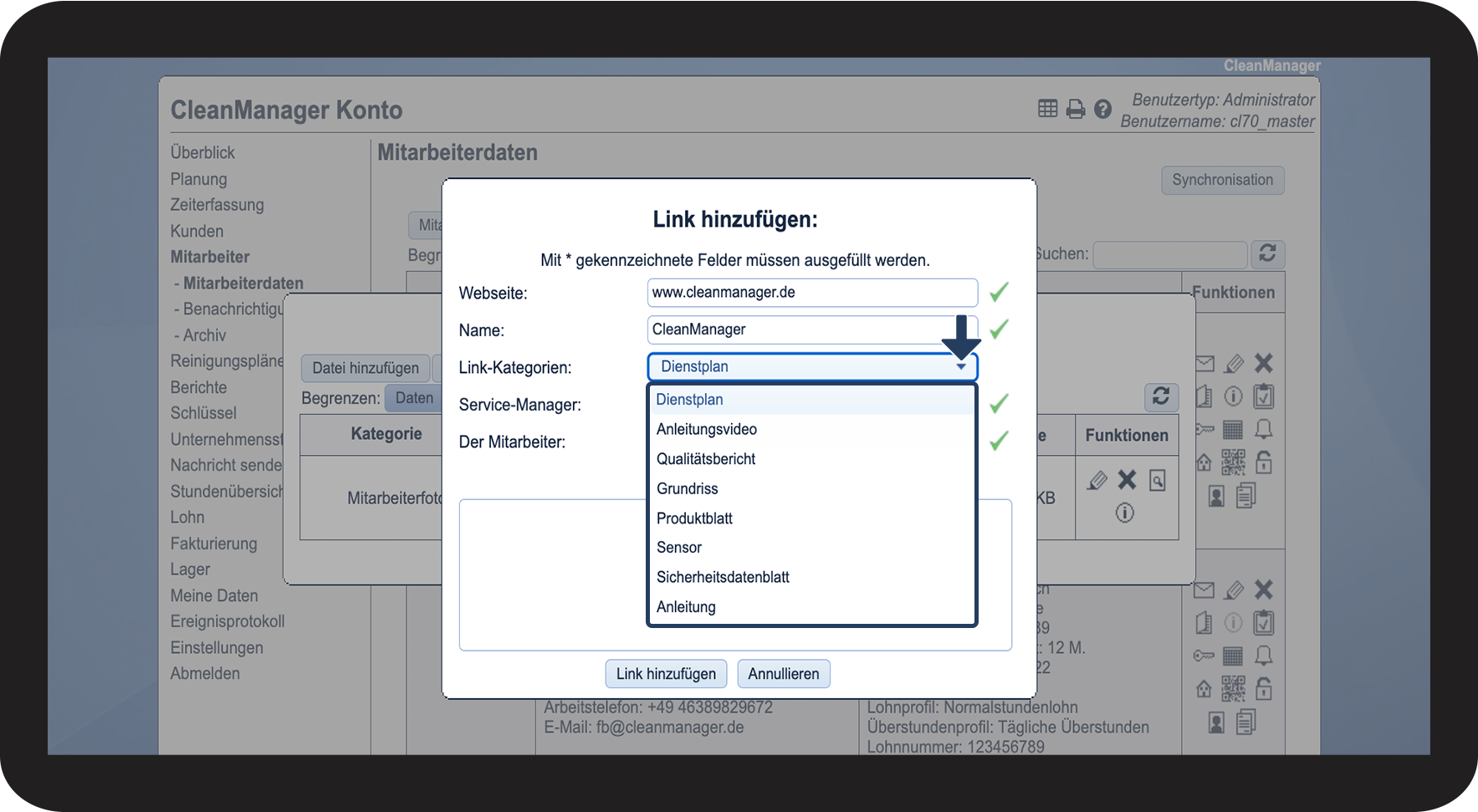Image resolution: width=1478 pixels, height=812 pixels.
Task: Click the file preview magnifier icon
Action: coord(1158,481)
